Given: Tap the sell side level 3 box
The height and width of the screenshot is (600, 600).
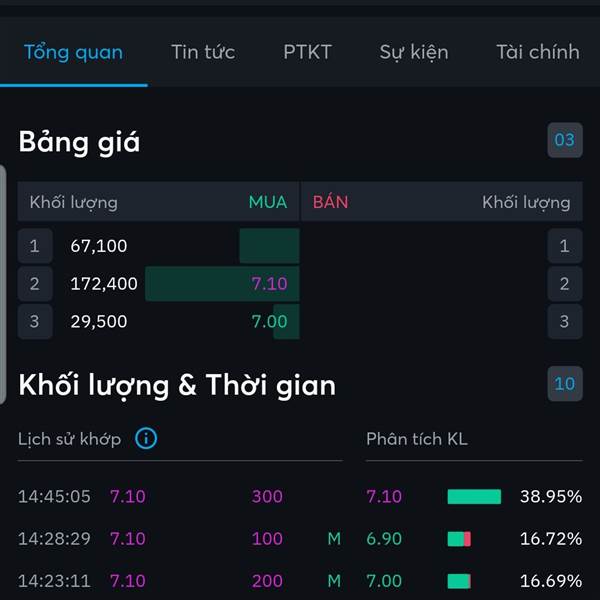Looking at the screenshot, I should click(x=565, y=321).
